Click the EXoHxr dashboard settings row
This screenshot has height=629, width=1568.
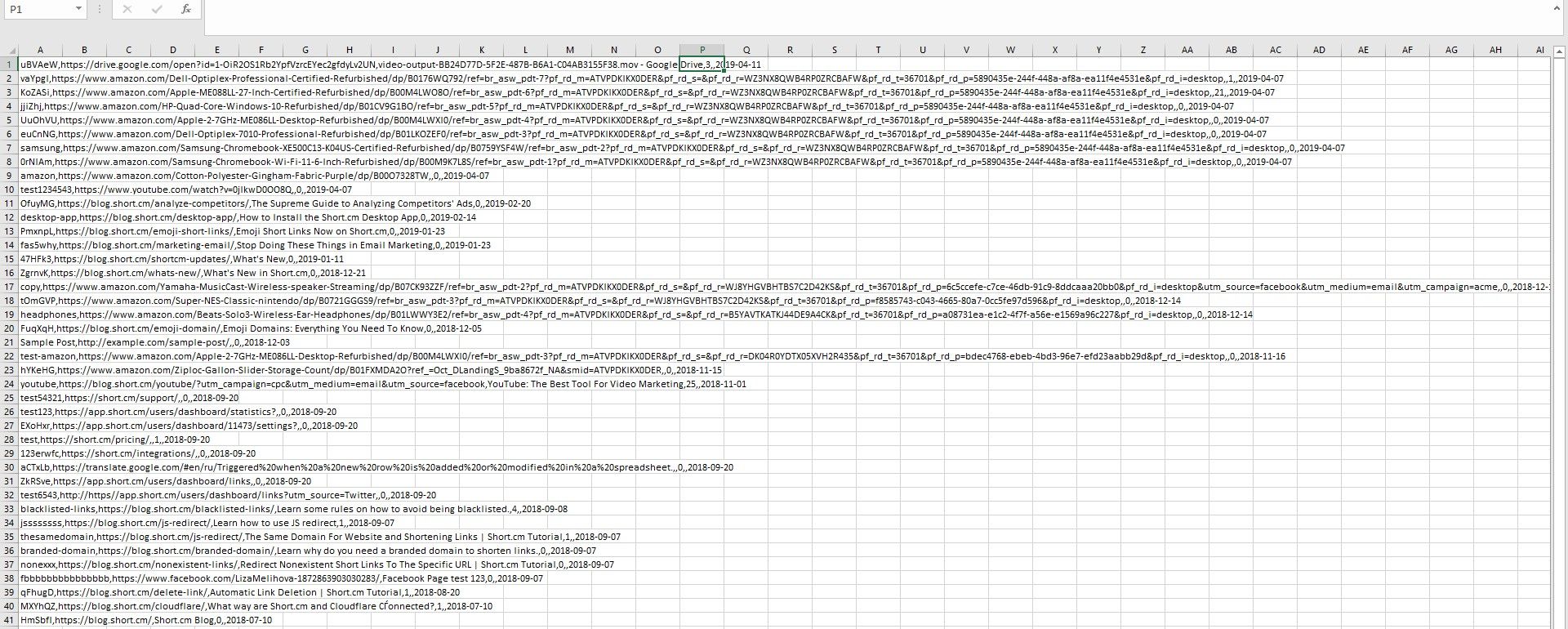coord(189,426)
